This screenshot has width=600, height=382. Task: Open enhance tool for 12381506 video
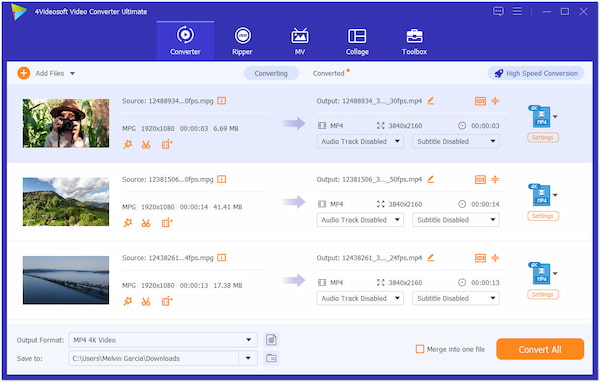pos(166,223)
